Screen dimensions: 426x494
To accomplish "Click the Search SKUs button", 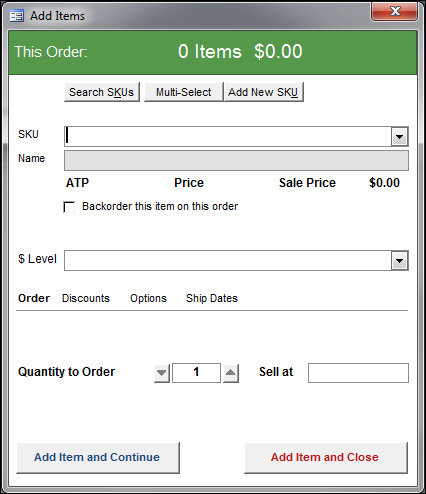I will (x=102, y=92).
